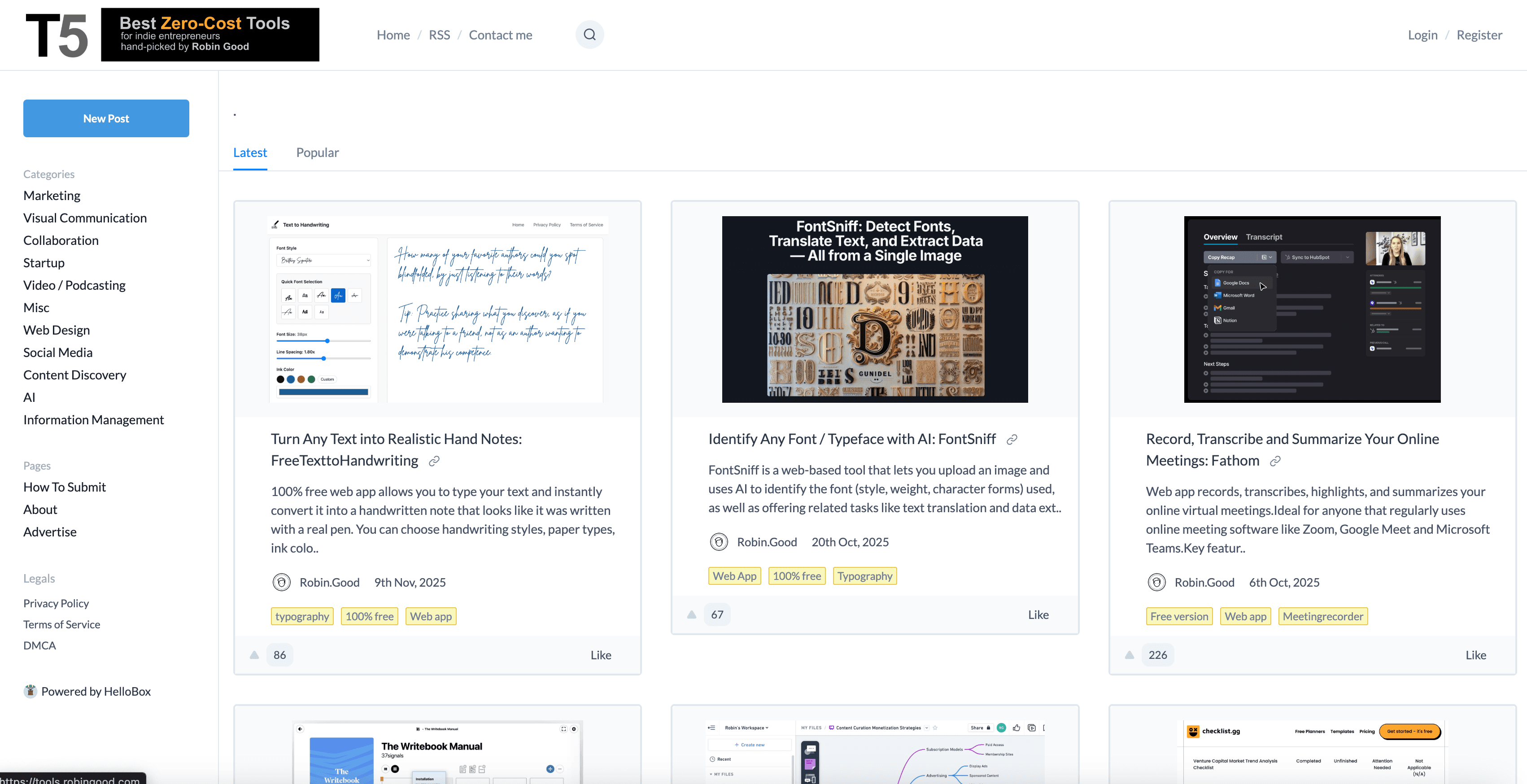Click the link icon beside FontSniff title
This screenshot has width=1527, height=784.
(1012, 440)
